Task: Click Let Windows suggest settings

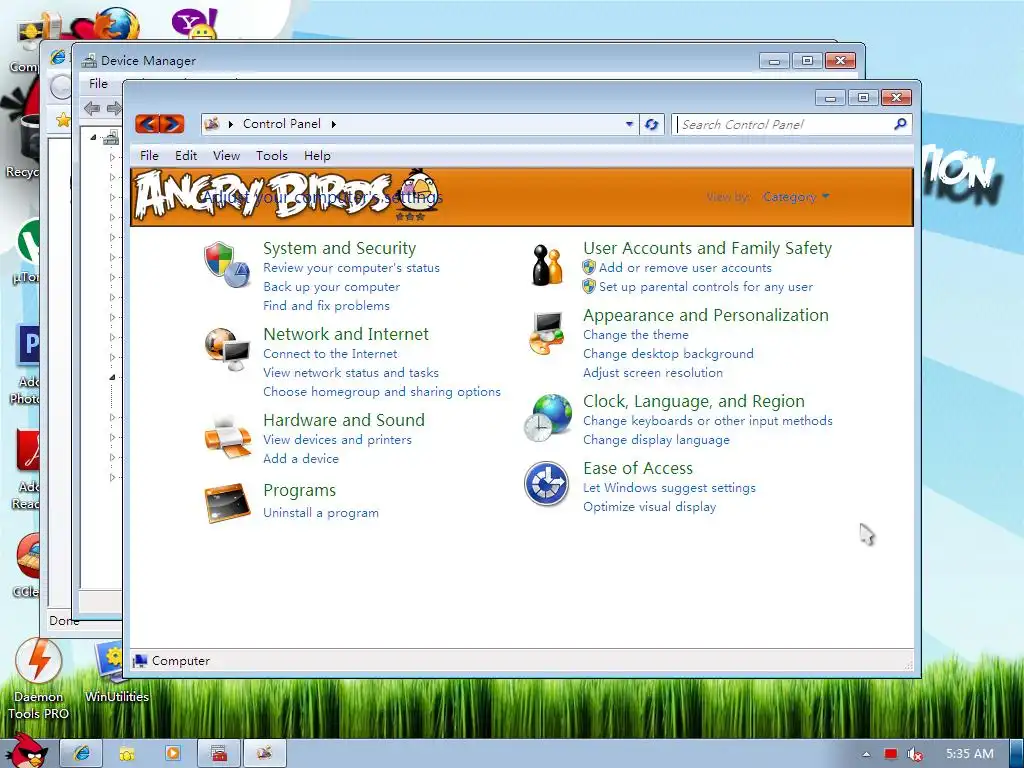Action: coord(669,488)
